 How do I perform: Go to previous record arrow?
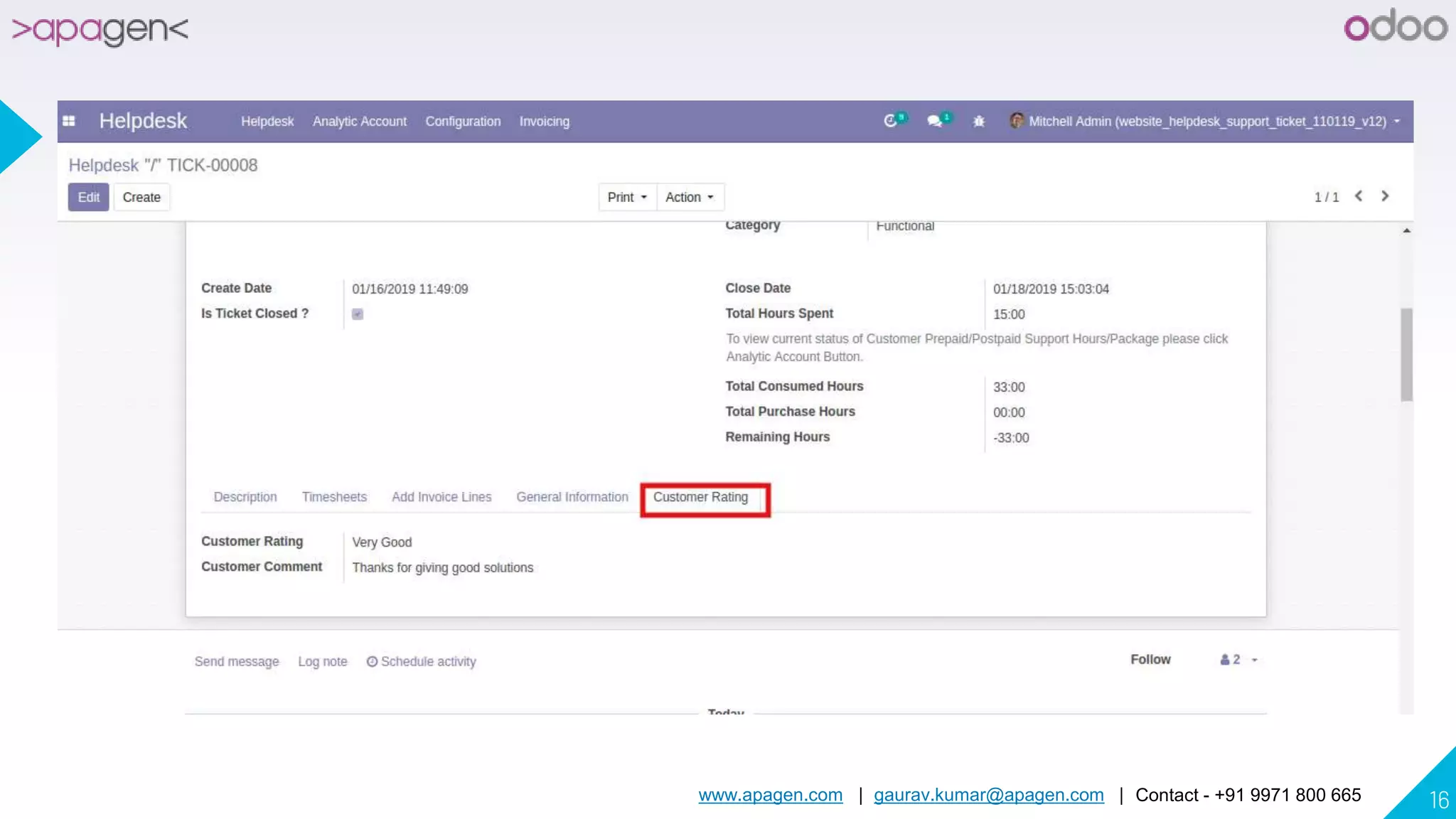1359,196
